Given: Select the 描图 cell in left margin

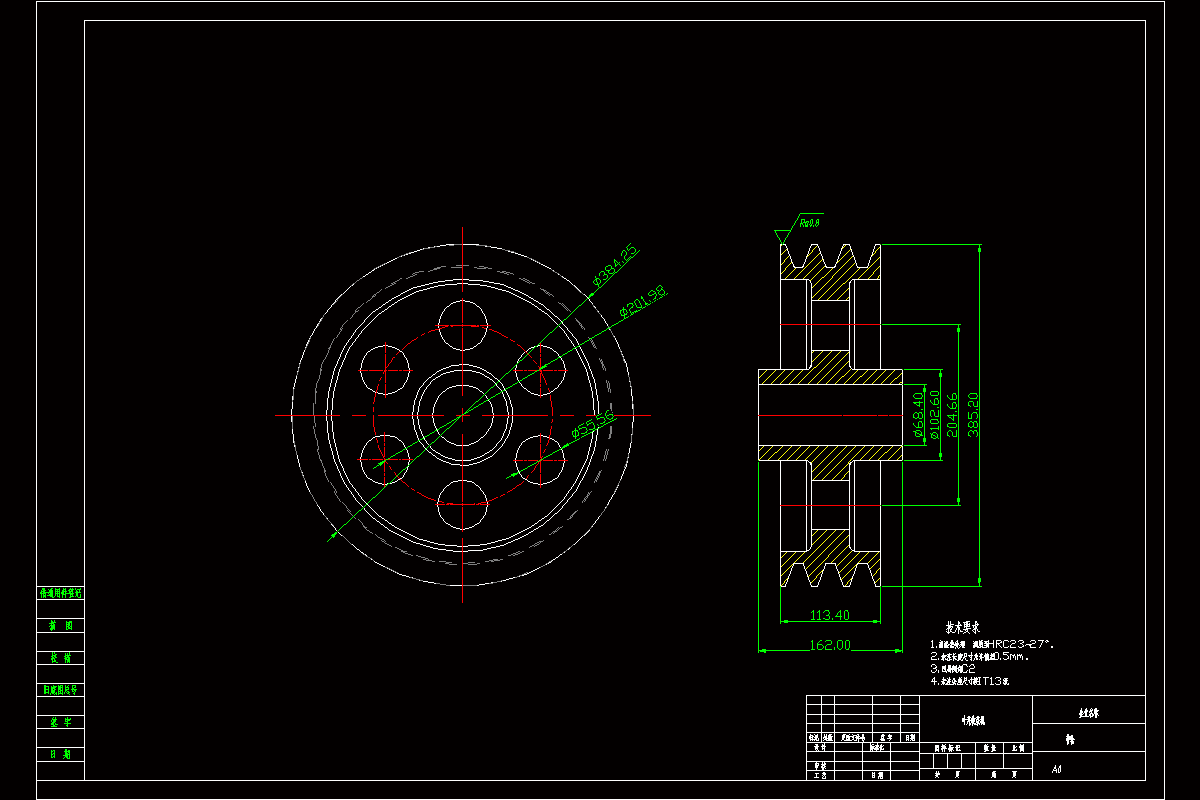Looking at the screenshot, I should 61,625.
